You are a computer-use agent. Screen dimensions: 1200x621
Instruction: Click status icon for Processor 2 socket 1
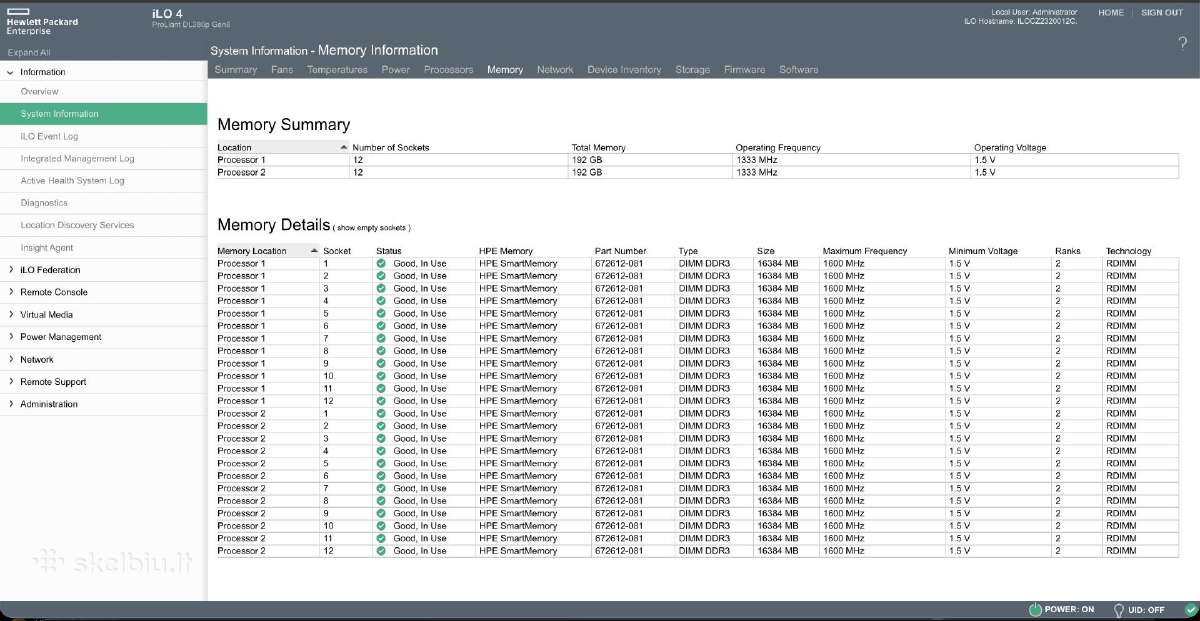coord(381,413)
